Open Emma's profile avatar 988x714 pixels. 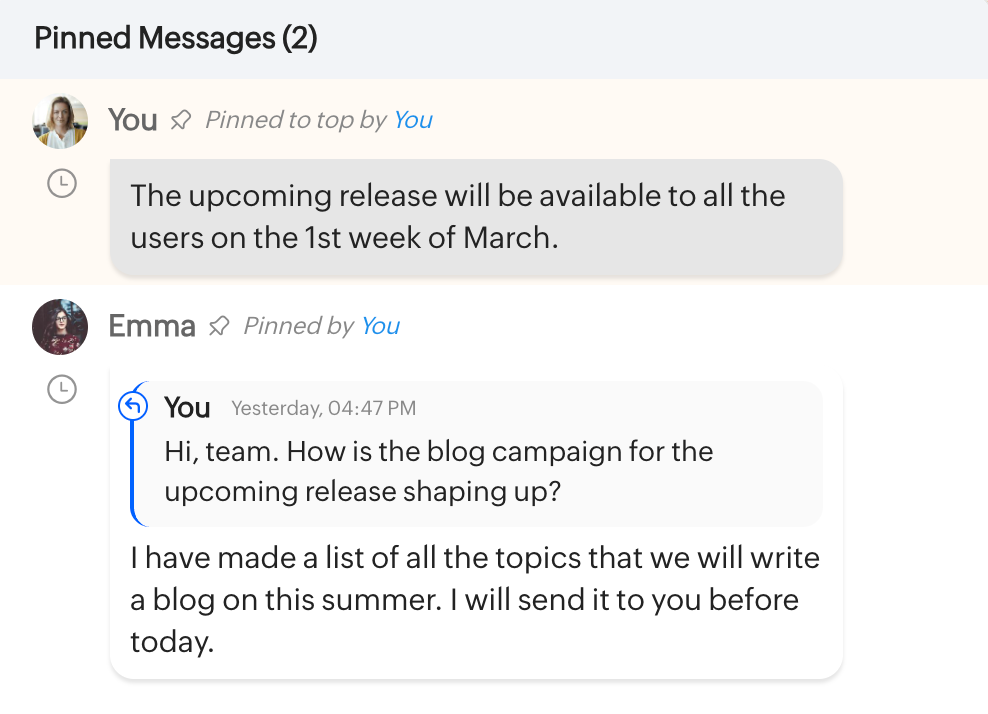pos(60,327)
